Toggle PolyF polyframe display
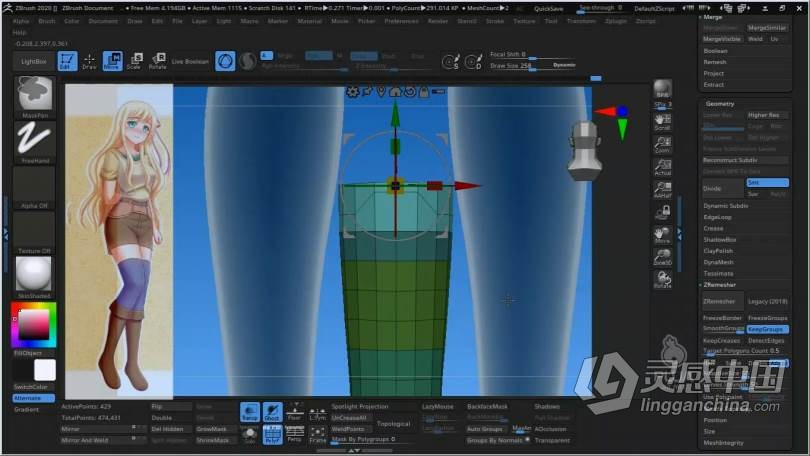 click(x=272, y=434)
